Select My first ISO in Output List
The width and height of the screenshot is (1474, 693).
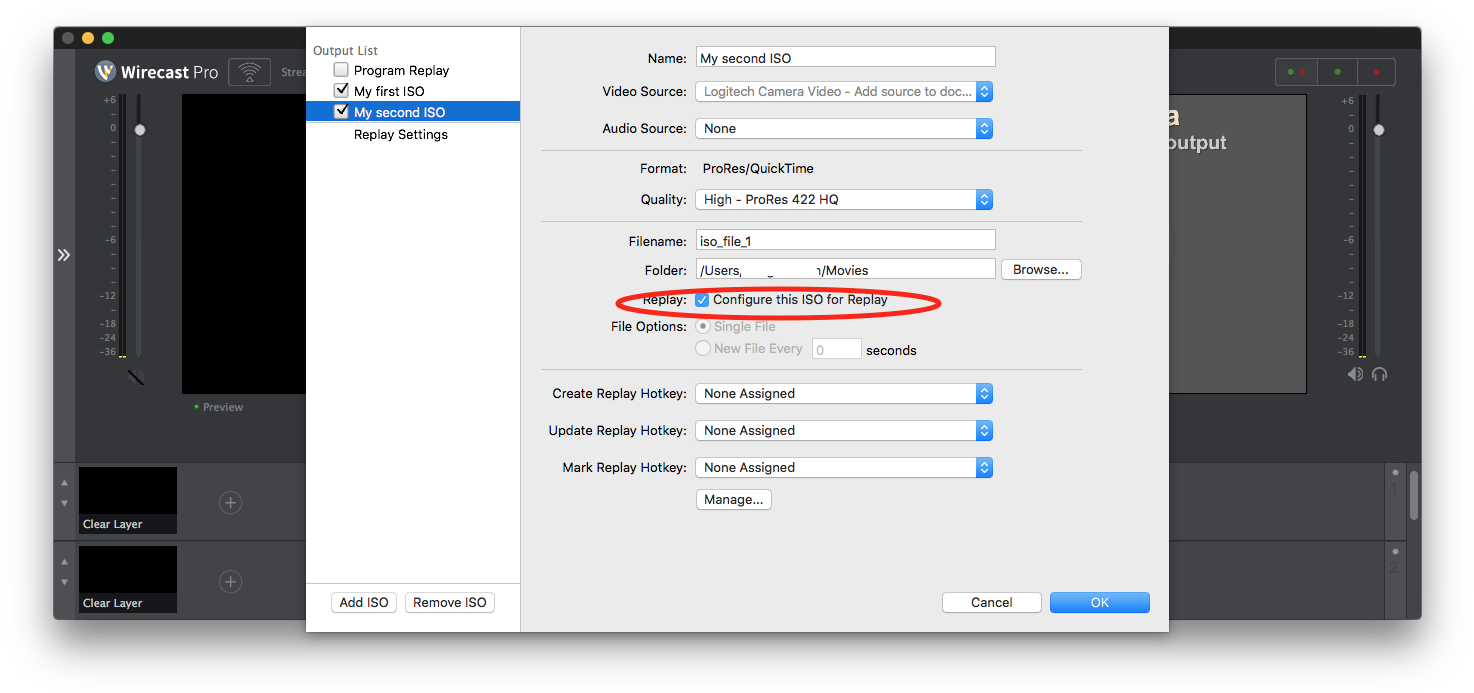(x=389, y=91)
